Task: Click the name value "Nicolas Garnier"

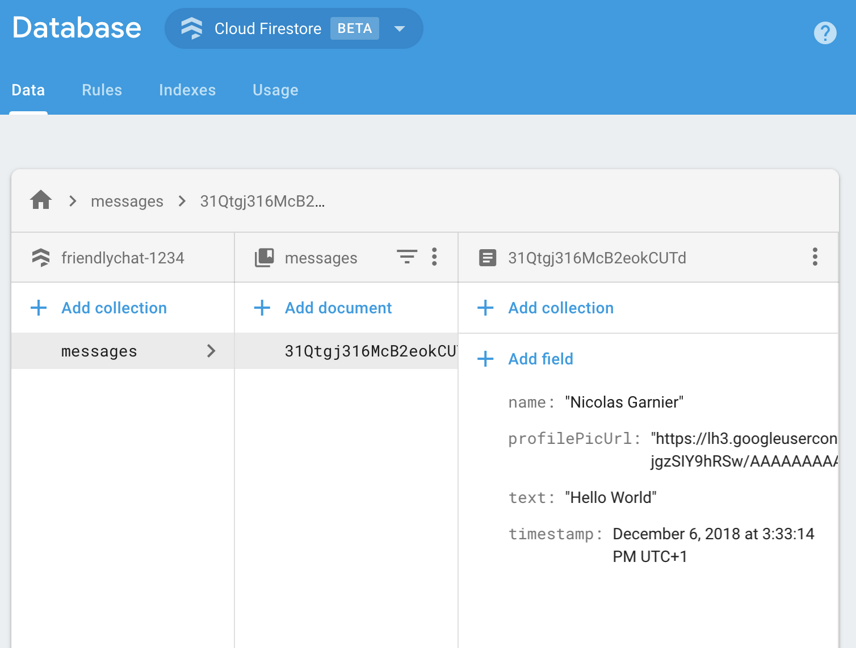Action: (624, 402)
